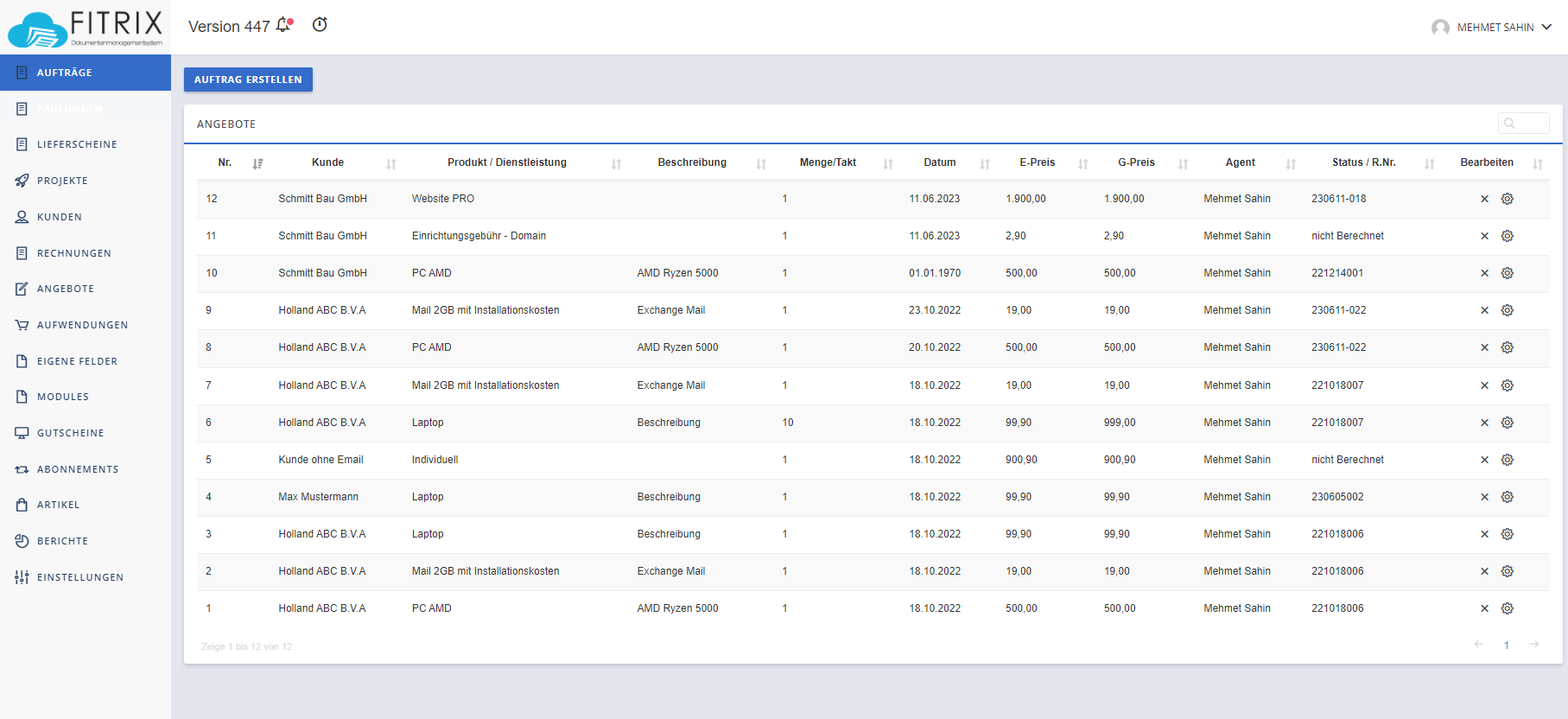Edit Max Mustermann row gear icon

pos(1508,497)
